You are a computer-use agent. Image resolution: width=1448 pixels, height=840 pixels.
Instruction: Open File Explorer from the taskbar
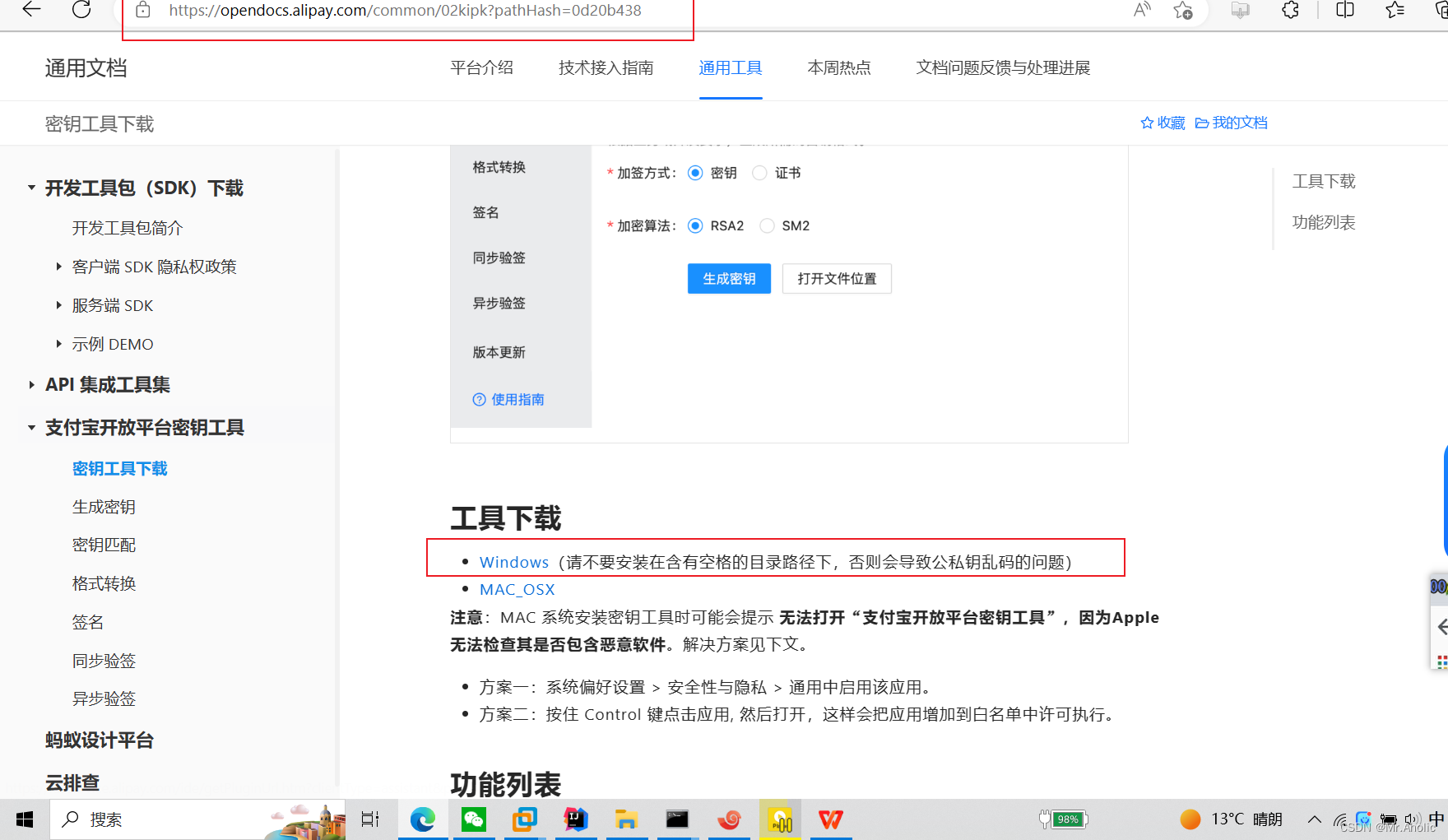pyautogui.click(x=626, y=819)
